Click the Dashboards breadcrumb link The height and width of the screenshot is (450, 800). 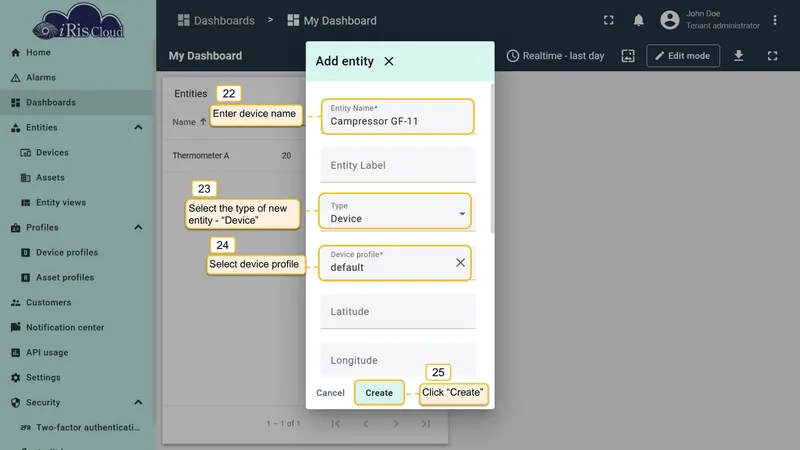pos(216,20)
